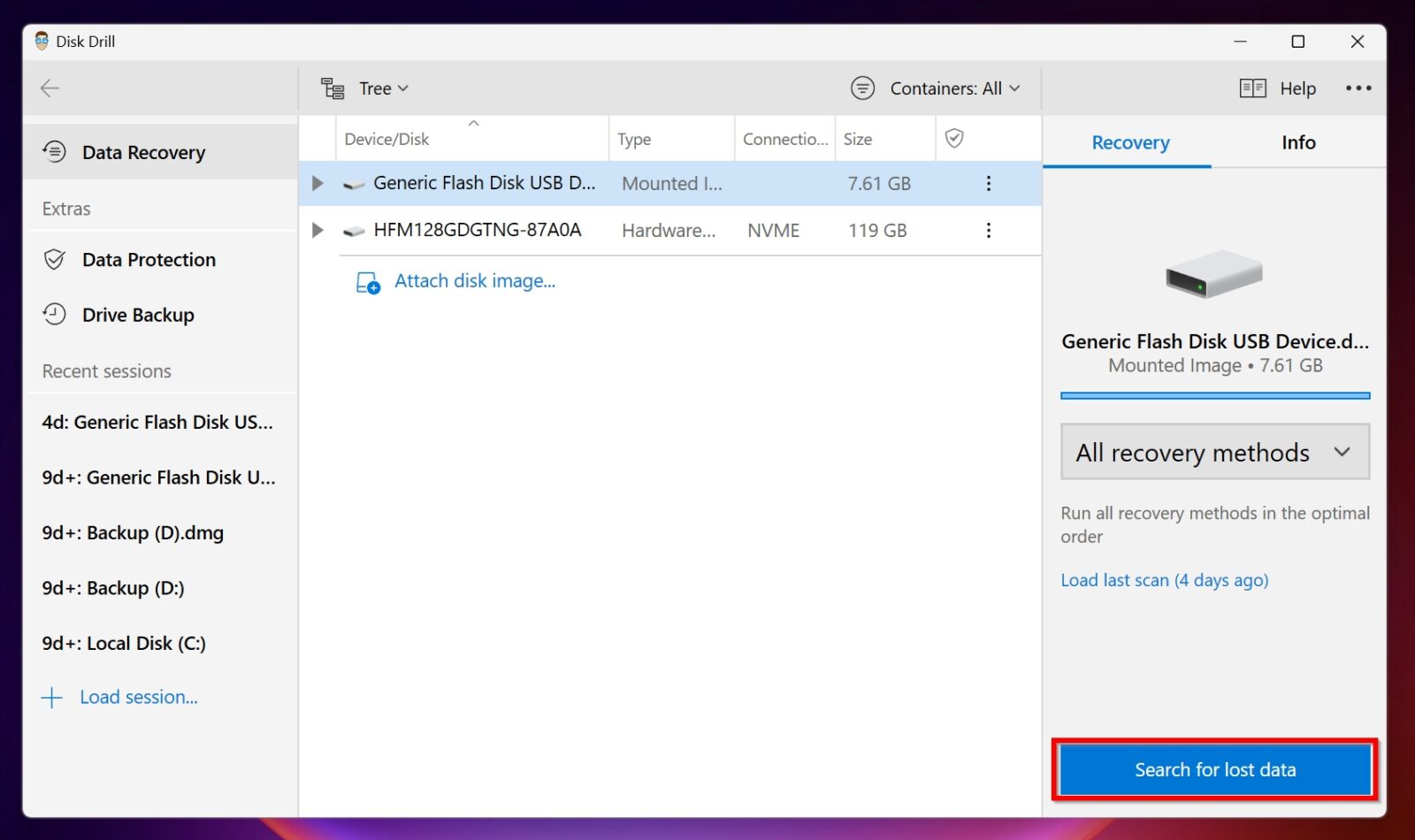The image size is (1415, 840).
Task: Click the Data Recovery sidebar icon
Action: [54, 151]
